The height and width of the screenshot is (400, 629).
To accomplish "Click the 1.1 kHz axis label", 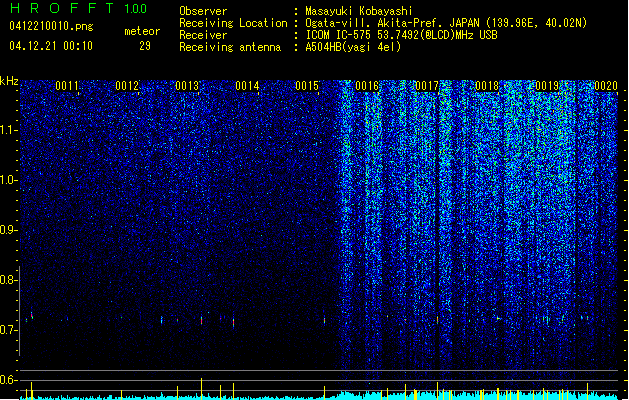I will pyautogui.click(x=9, y=130).
